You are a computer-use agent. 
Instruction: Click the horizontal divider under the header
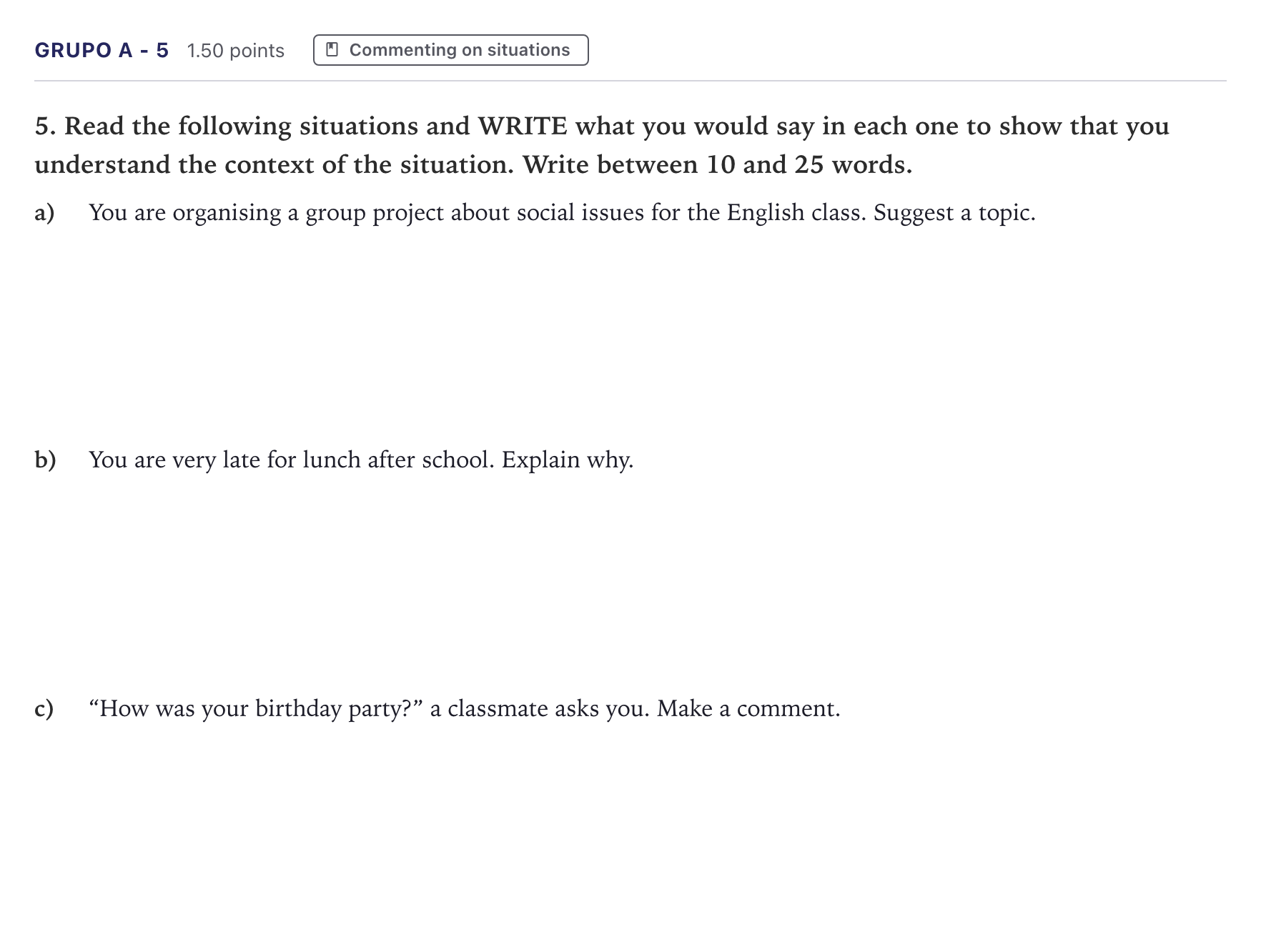(x=630, y=81)
